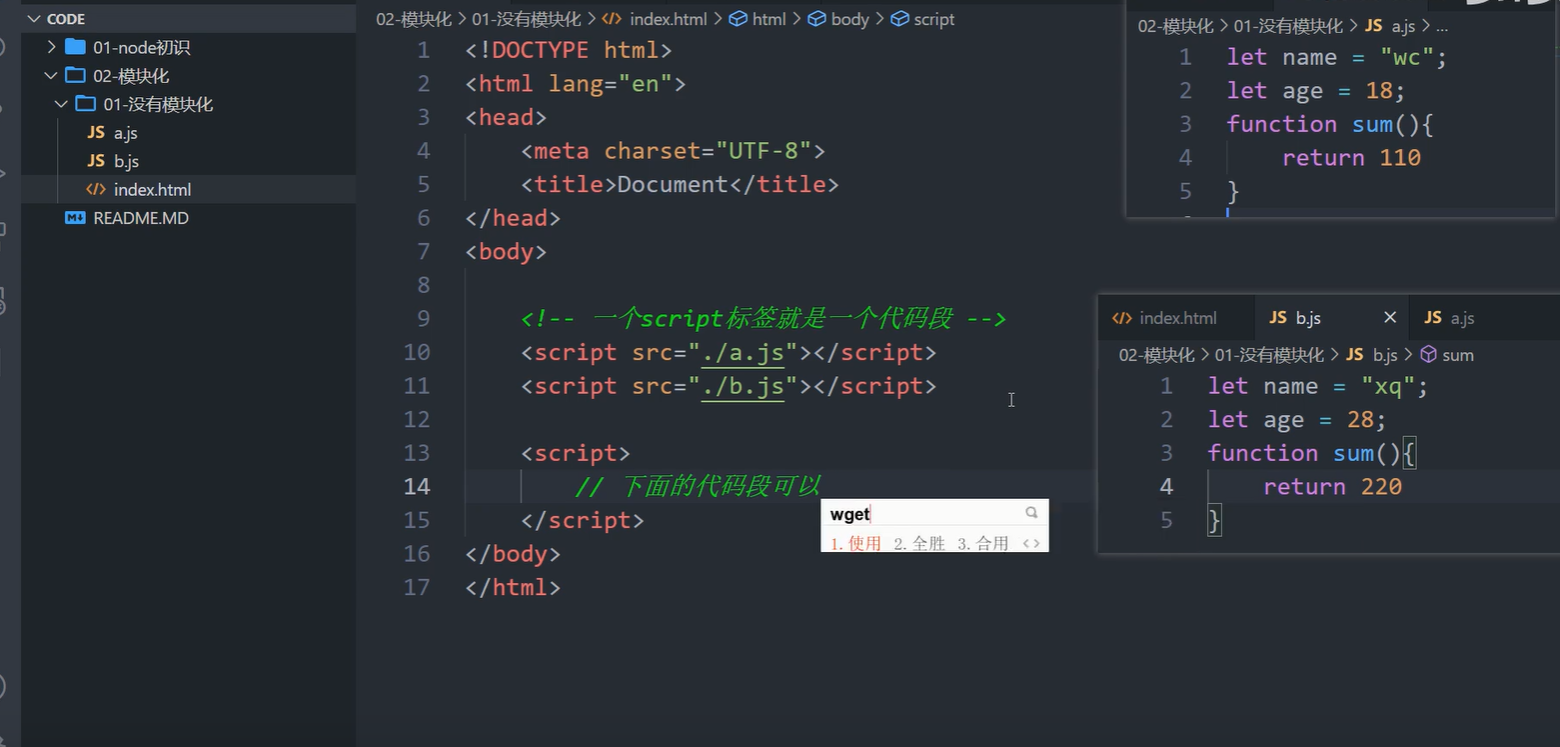Click the comment on line 9
This screenshot has height=747, width=1560.
pos(763,319)
